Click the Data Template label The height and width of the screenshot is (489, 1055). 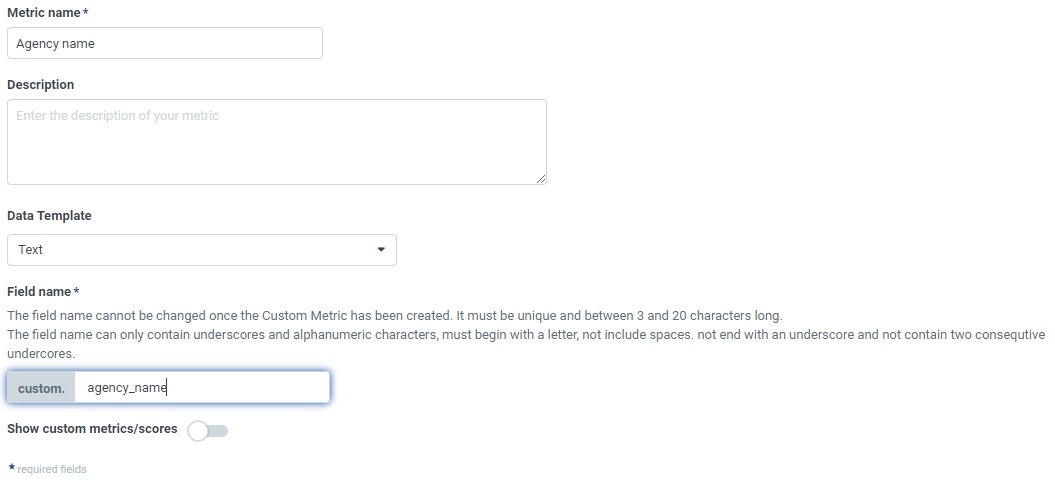pyautogui.click(x=49, y=216)
